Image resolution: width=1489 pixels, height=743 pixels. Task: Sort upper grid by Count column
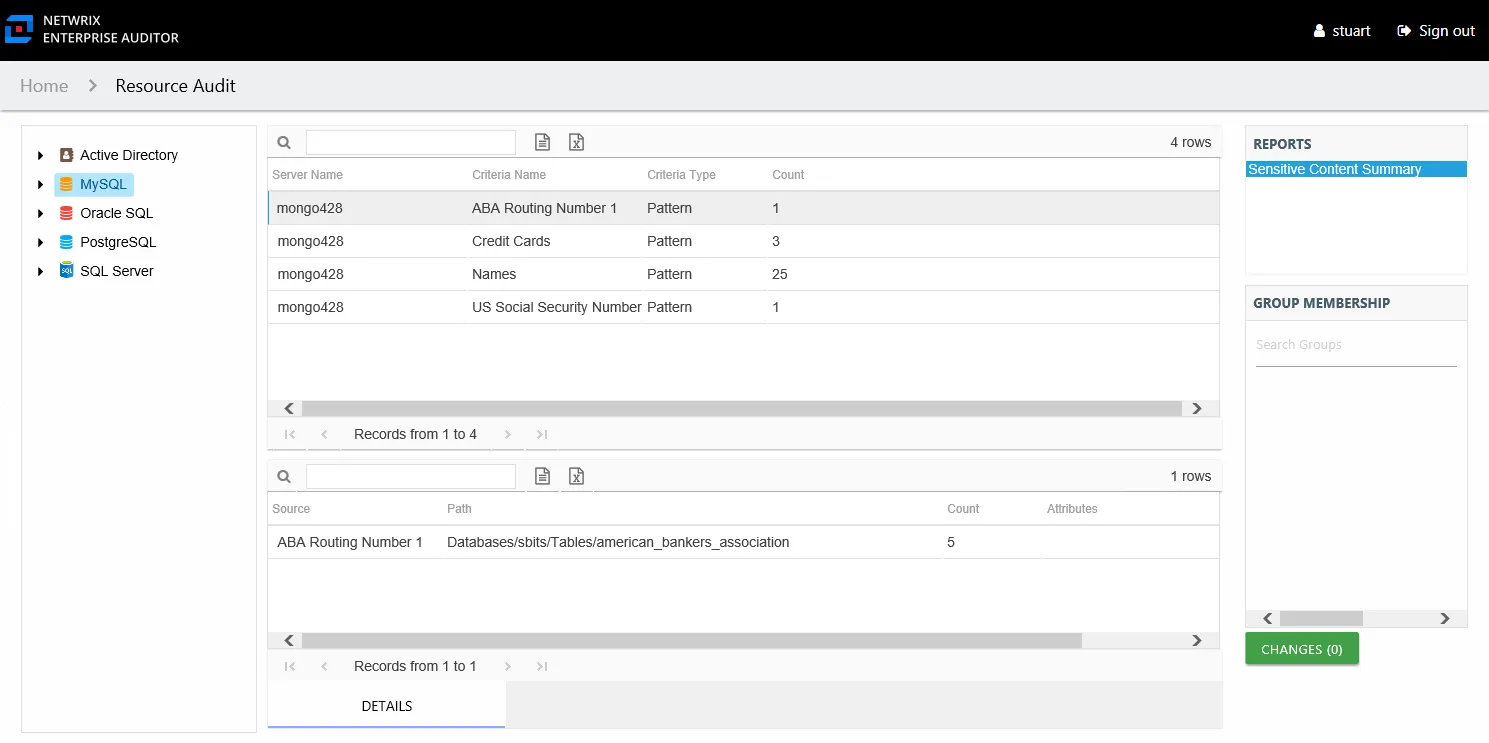click(x=788, y=175)
